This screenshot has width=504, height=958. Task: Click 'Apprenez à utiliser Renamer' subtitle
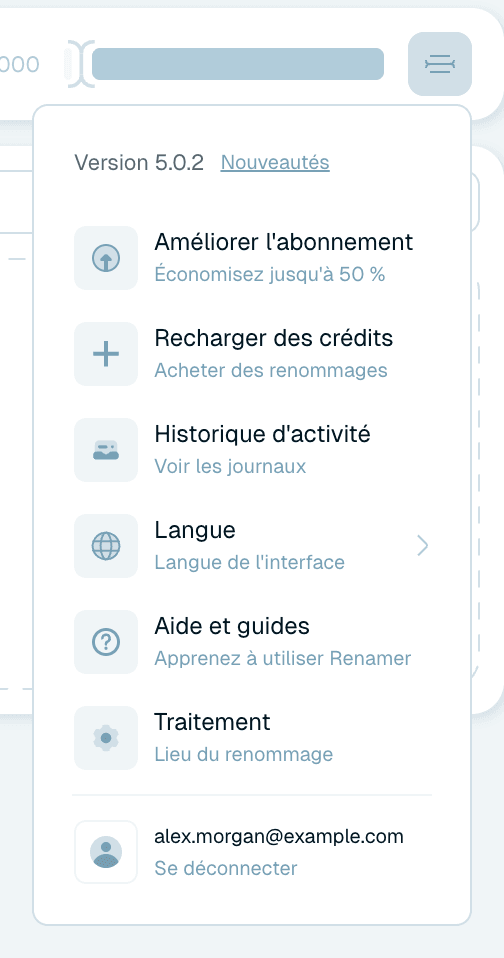tap(283, 658)
